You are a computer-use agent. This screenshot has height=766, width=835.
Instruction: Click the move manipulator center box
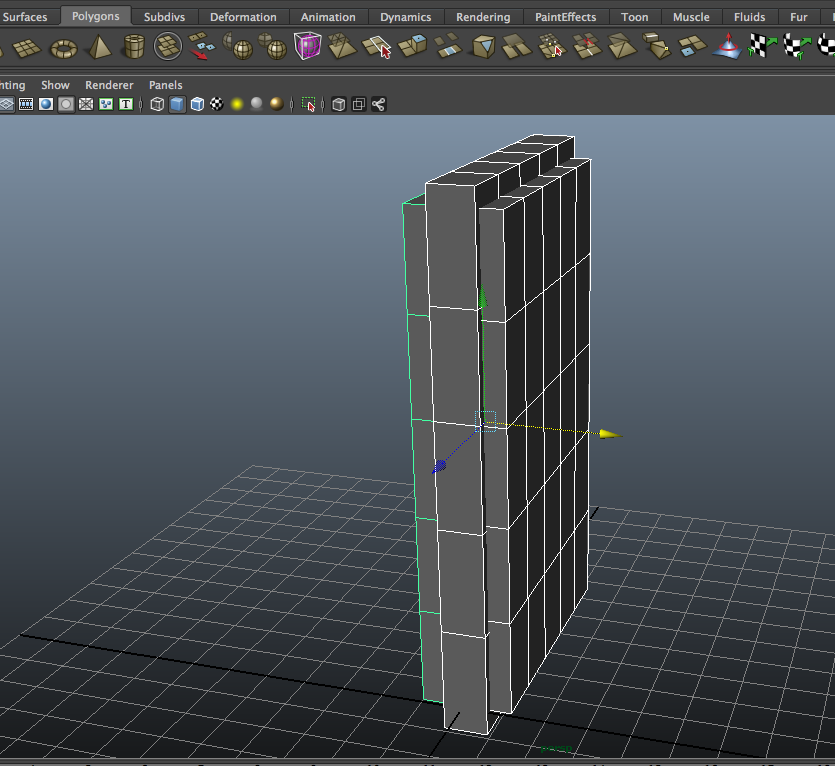point(486,421)
